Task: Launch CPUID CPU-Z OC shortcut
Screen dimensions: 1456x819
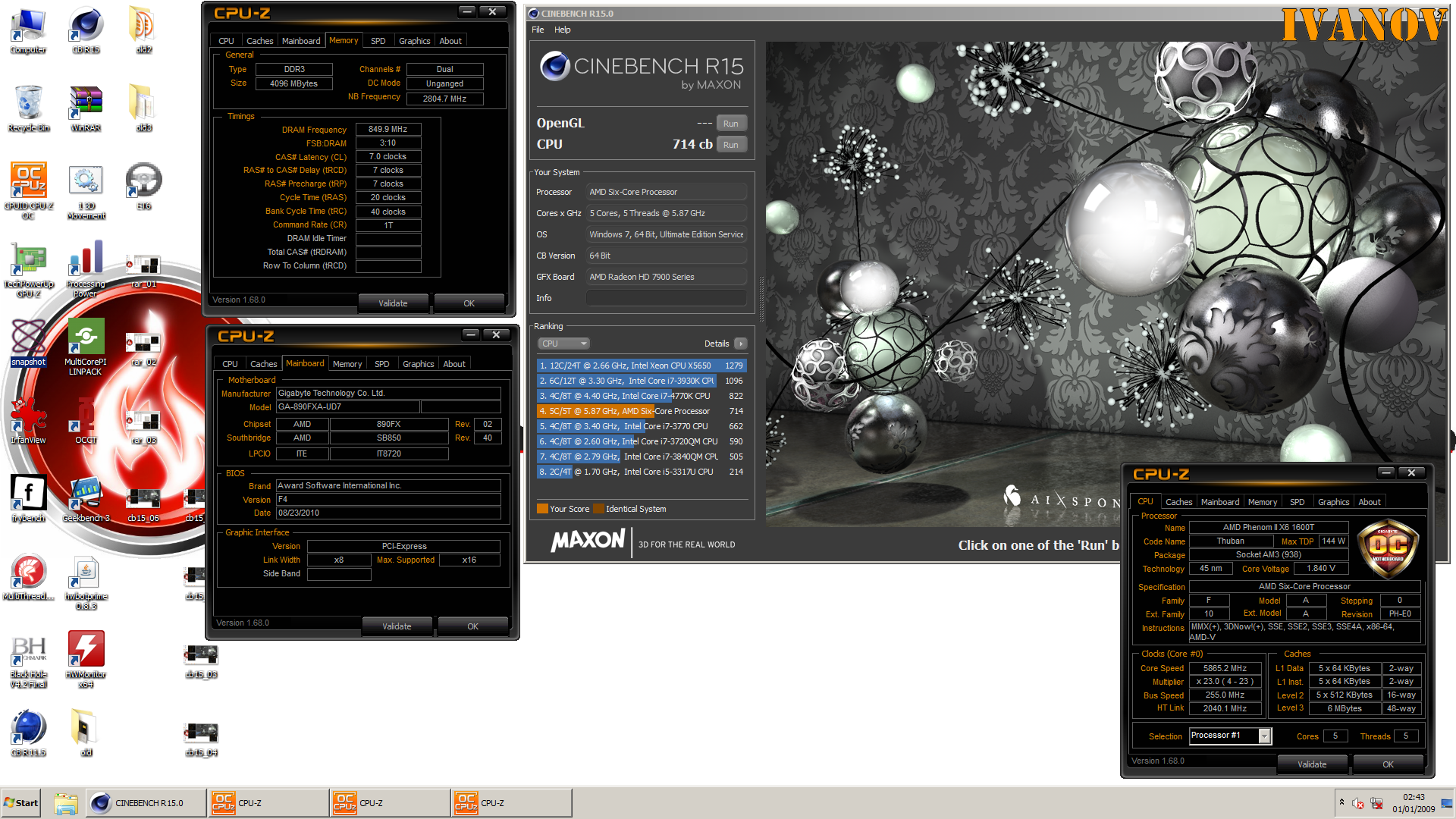Action: [x=28, y=190]
